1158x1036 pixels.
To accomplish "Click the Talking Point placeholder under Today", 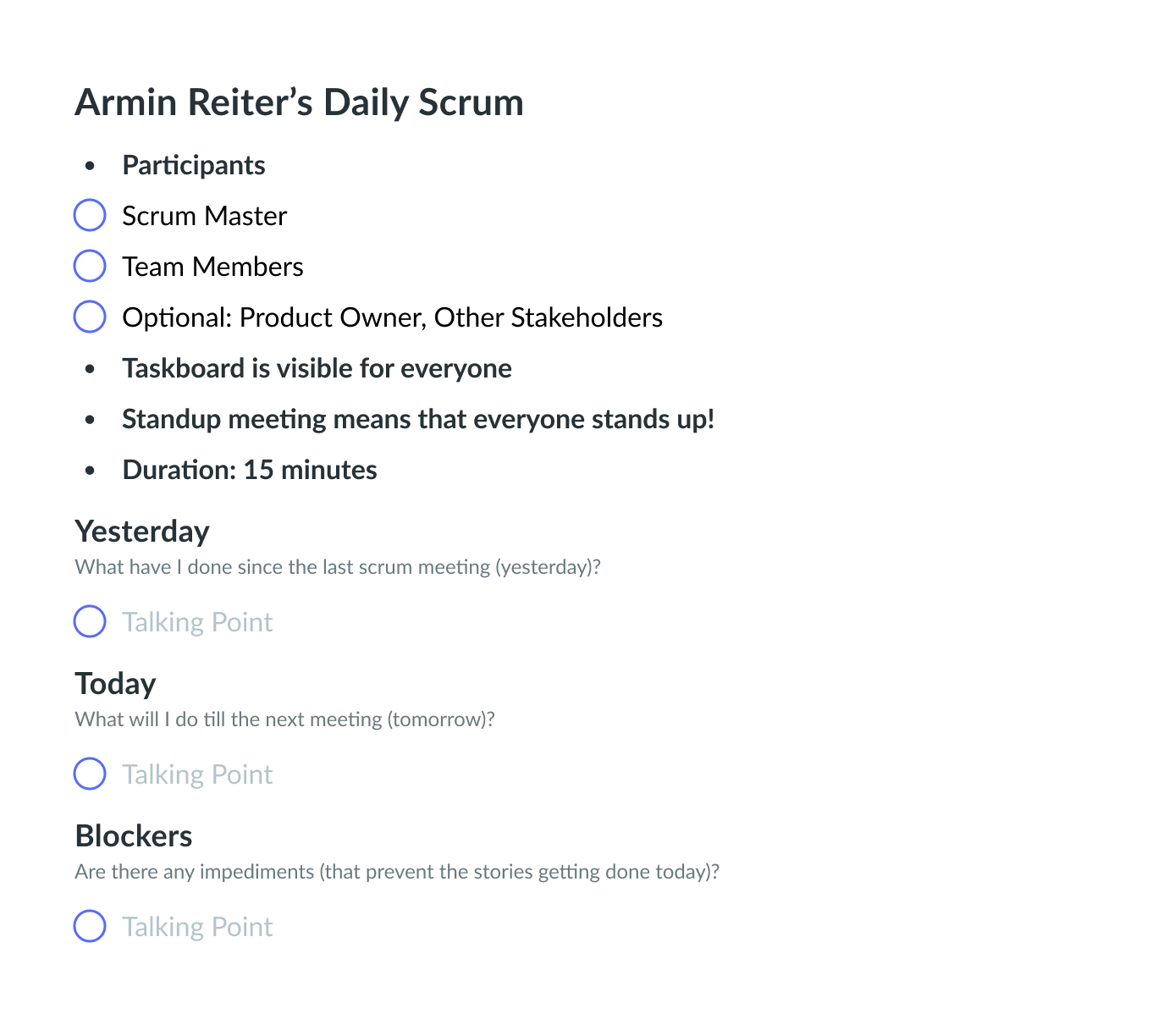I will (197, 774).
